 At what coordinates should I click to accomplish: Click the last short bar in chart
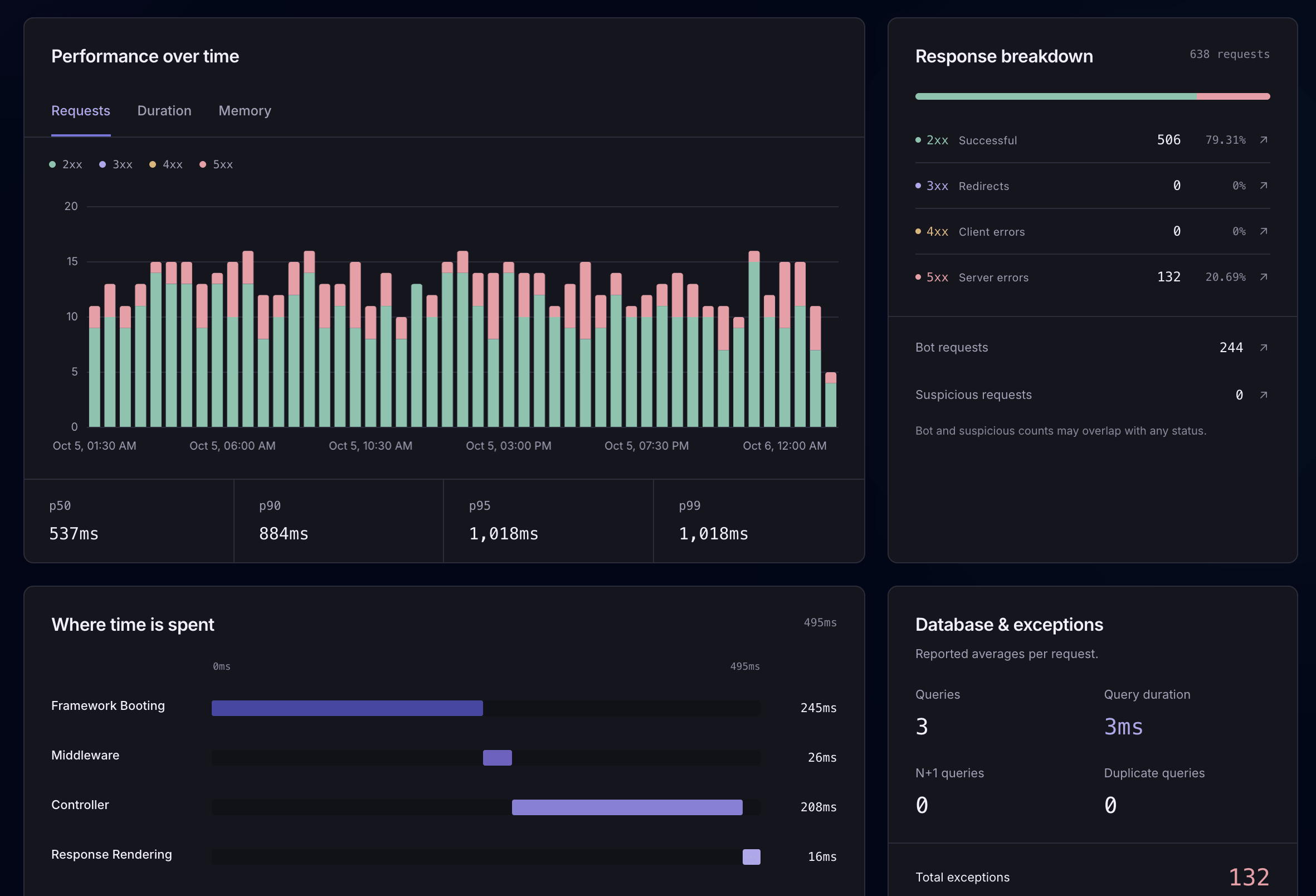click(831, 400)
